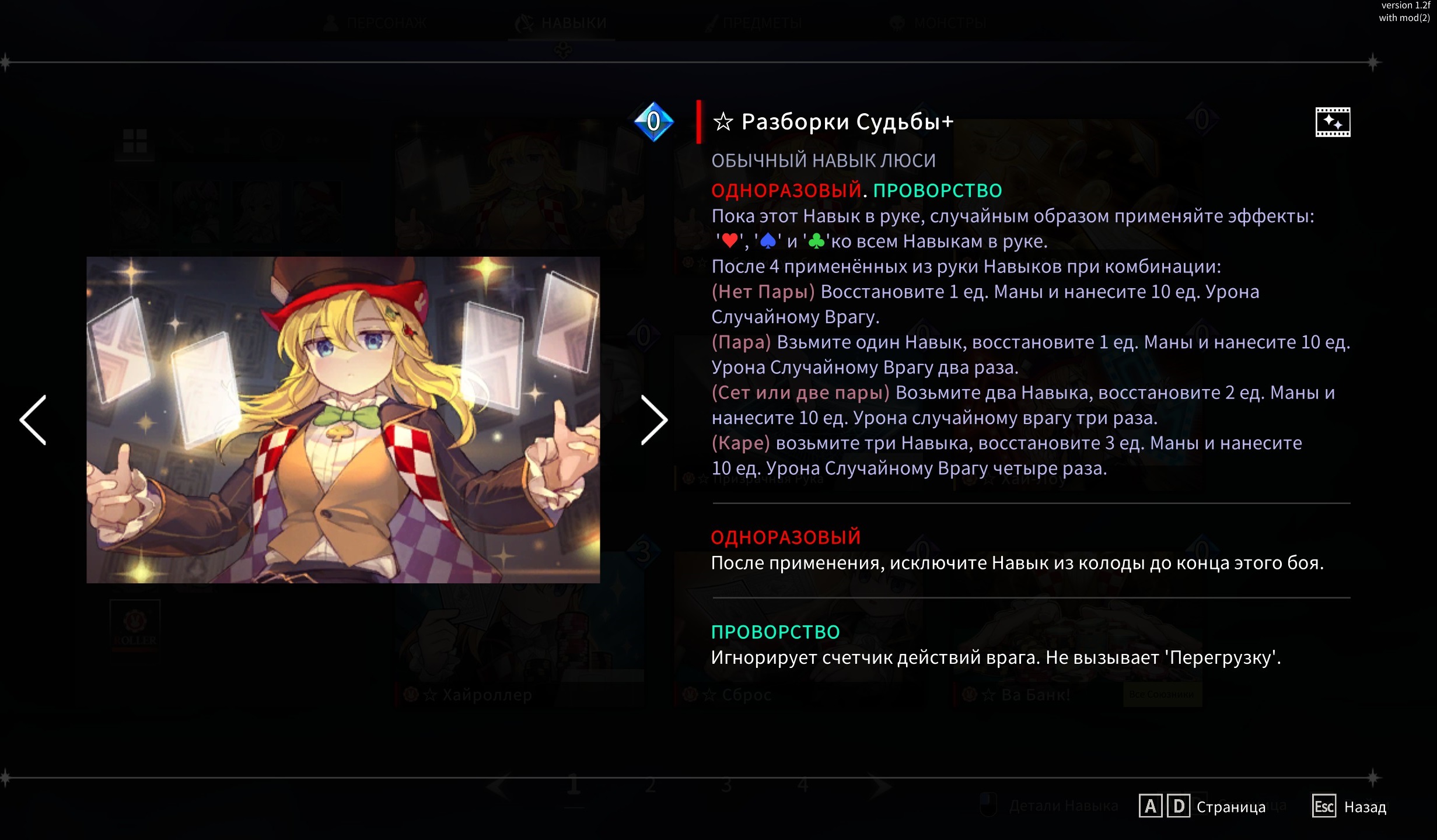Click the green club suit icon

tap(816, 240)
